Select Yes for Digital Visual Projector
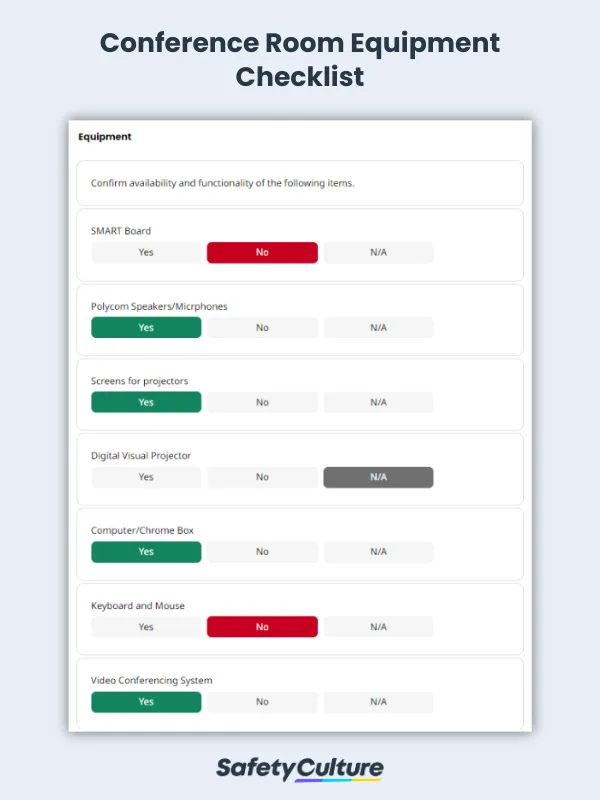600x800 pixels. pyautogui.click(x=146, y=477)
